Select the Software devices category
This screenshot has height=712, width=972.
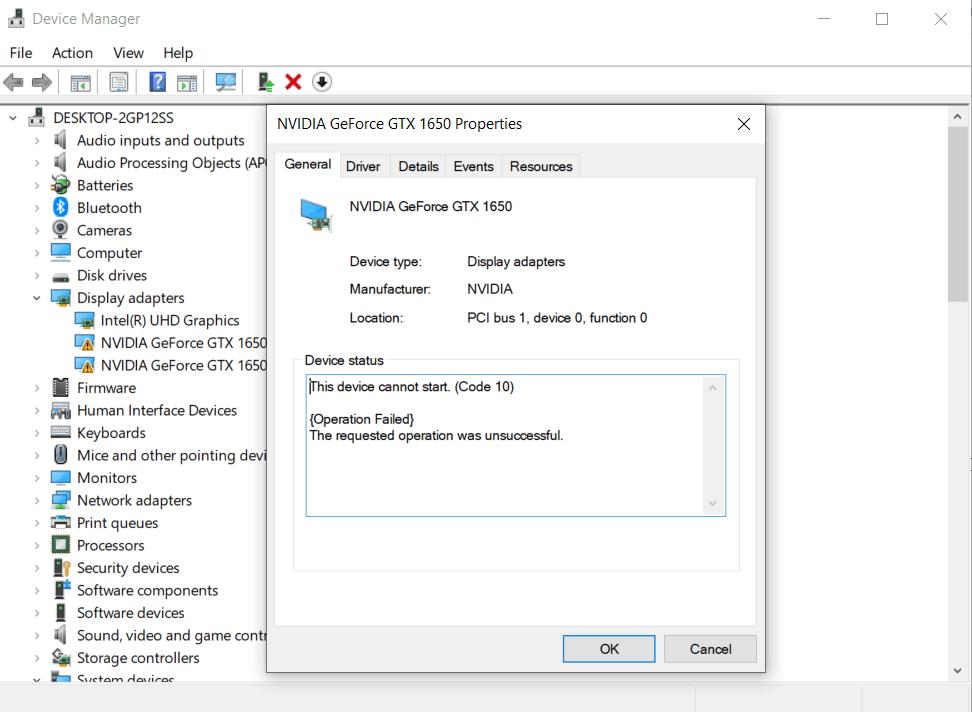pyautogui.click(x=131, y=612)
